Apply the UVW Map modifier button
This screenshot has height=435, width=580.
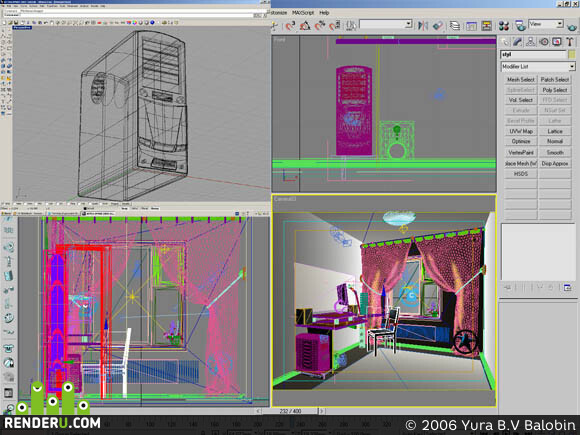click(521, 131)
